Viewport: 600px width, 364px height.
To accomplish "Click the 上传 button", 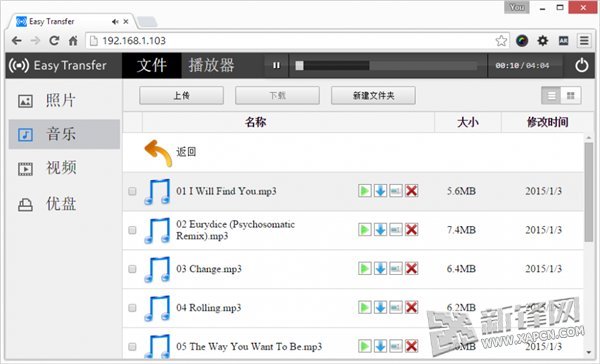I will click(x=181, y=95).
